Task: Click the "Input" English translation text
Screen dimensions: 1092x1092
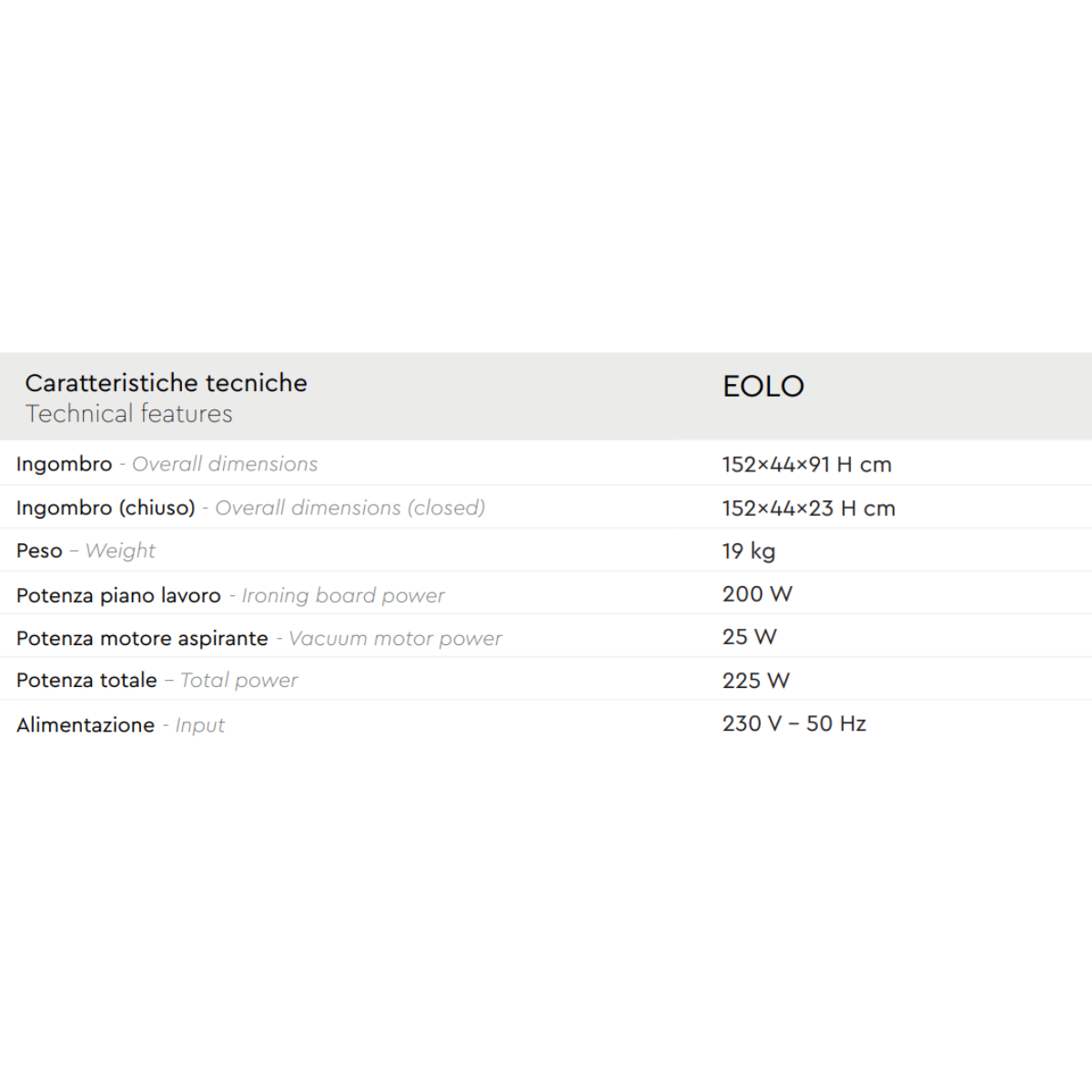Action: coord(199,725)
